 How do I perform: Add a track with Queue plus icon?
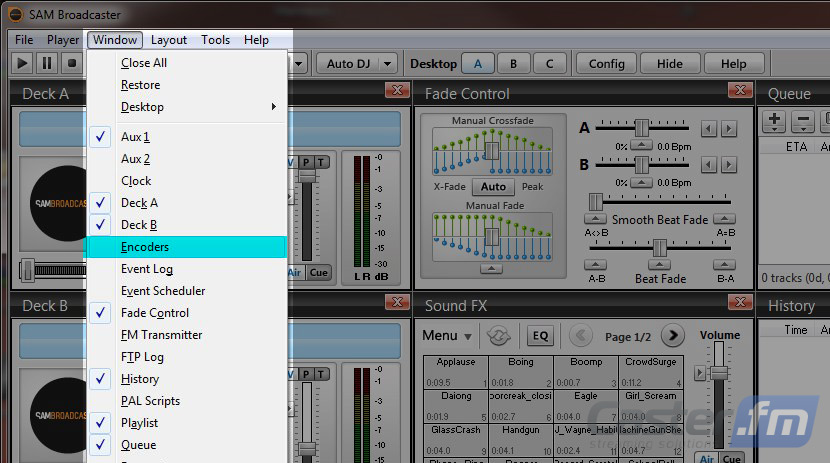tap(774, 121)
